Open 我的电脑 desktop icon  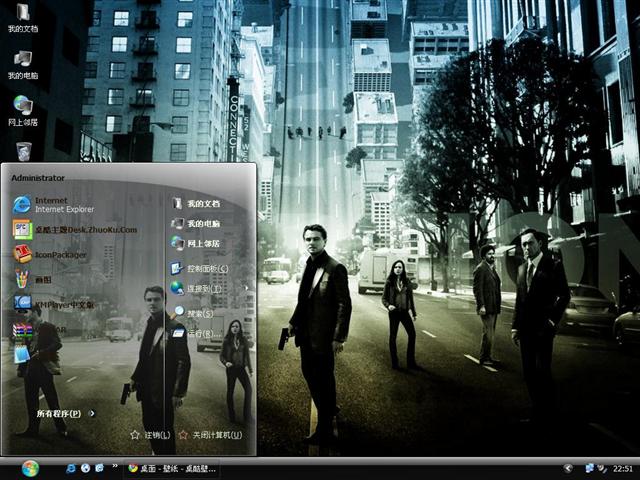(x=23, y=65)
